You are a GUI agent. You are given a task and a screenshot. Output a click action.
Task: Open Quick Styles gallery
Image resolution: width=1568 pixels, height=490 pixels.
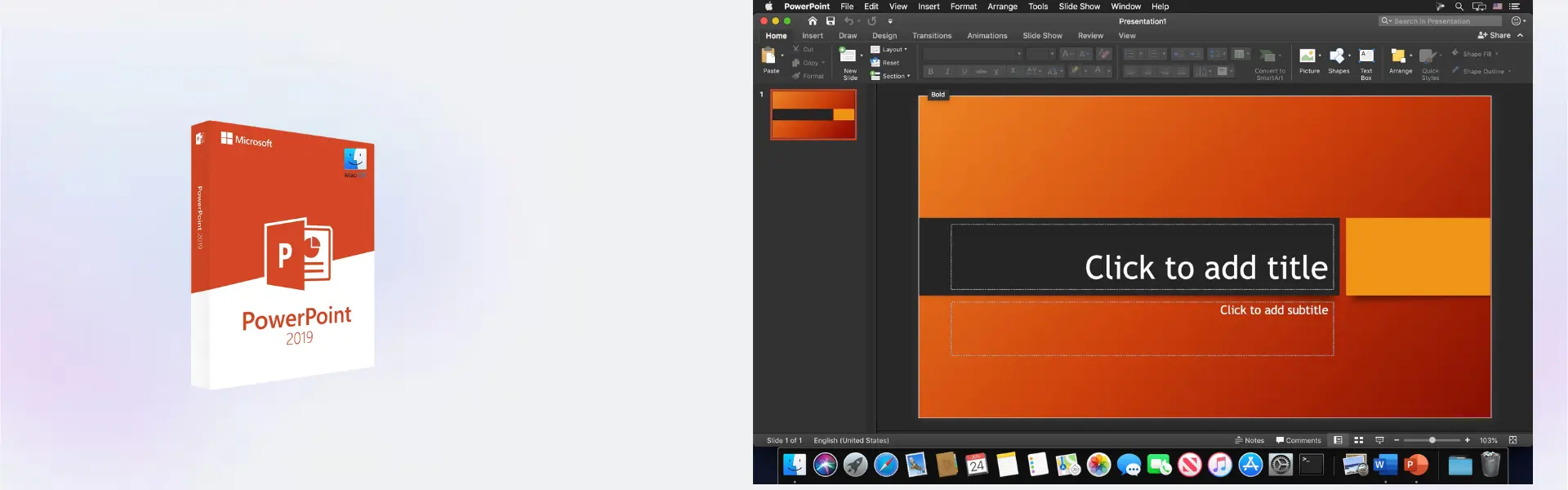(1430, 64)
